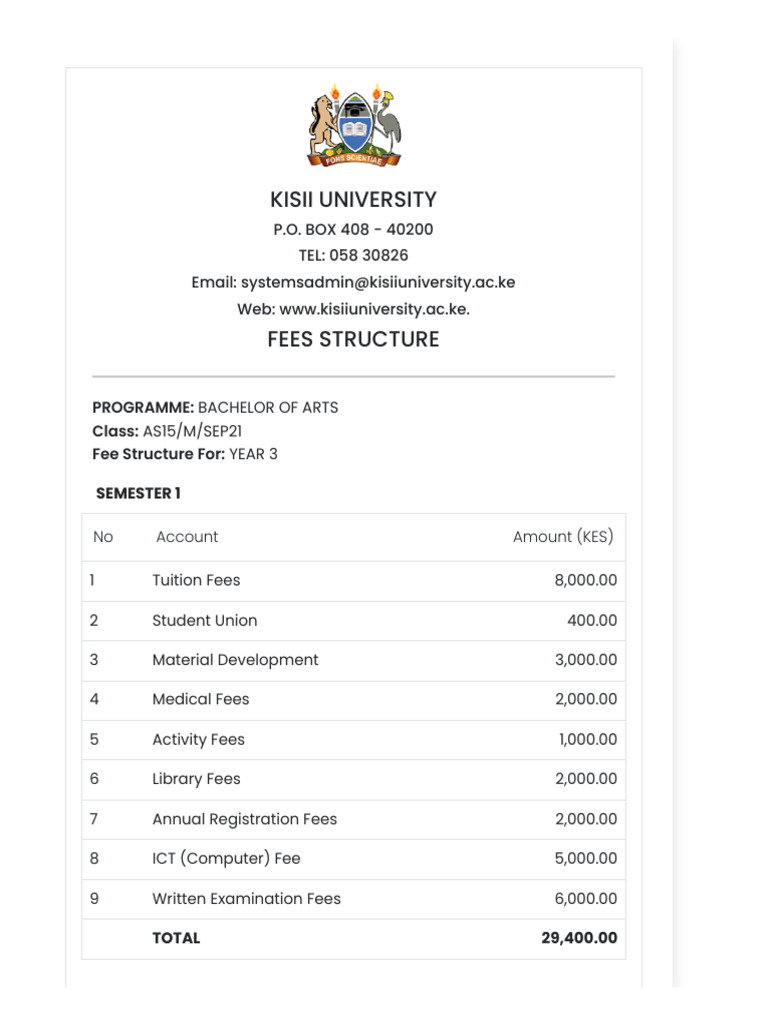Select the KISII UNIVERSITY heading
Image resolution: width=768 pixels, height=1024 pixels.
click(x=353, y=199)
